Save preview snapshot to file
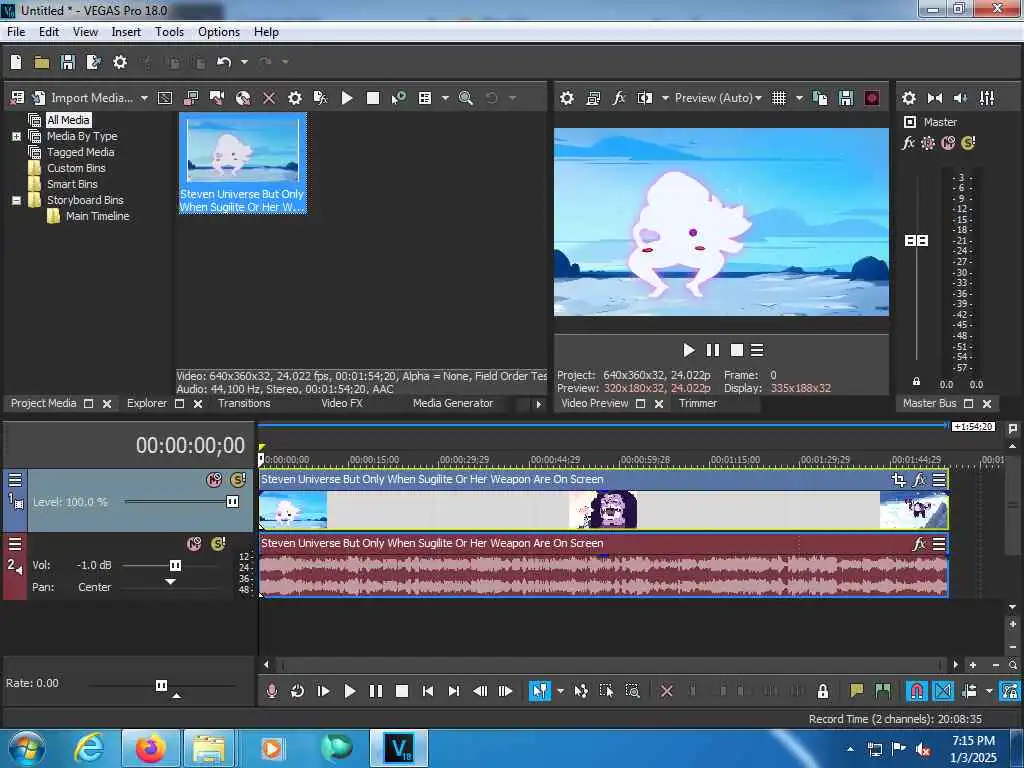 (846, 98)
